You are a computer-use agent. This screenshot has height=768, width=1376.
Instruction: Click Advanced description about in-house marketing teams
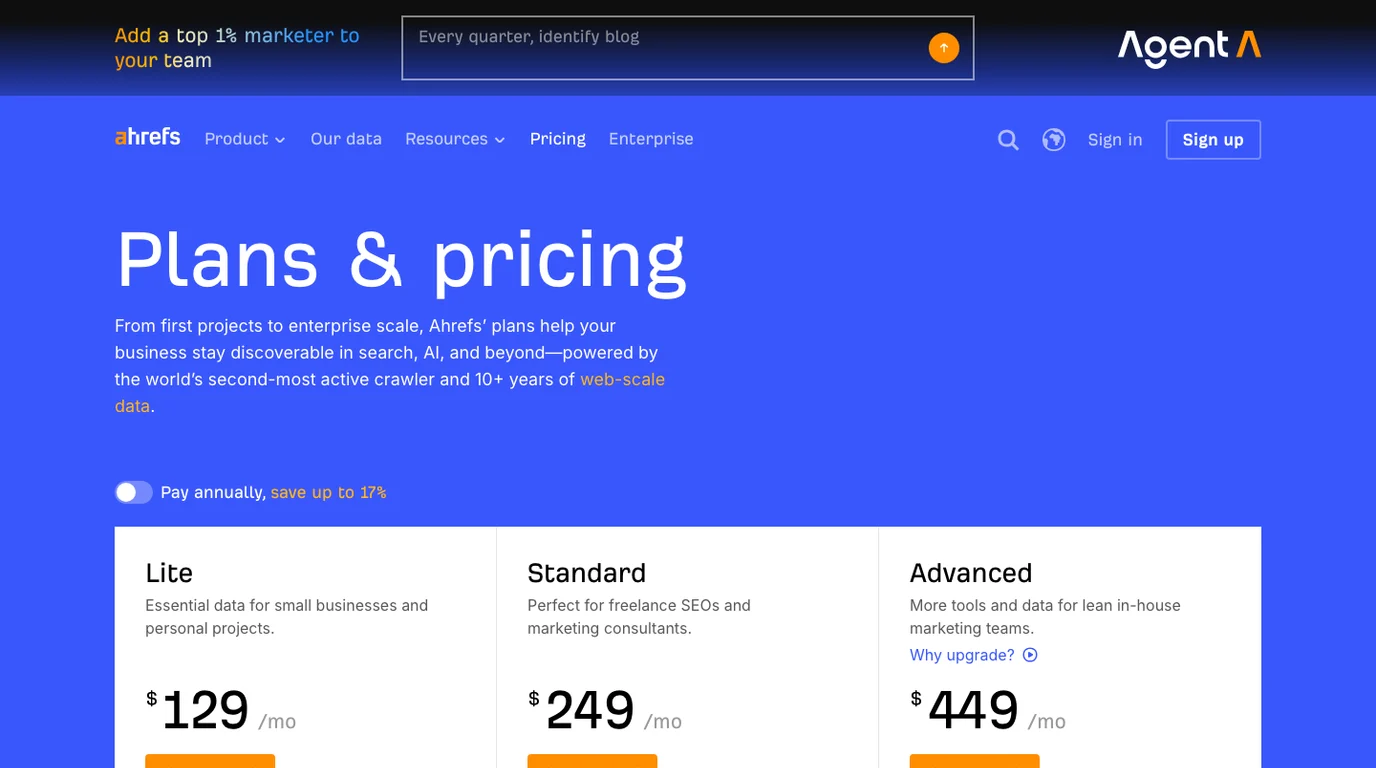tap(1045, 617)
